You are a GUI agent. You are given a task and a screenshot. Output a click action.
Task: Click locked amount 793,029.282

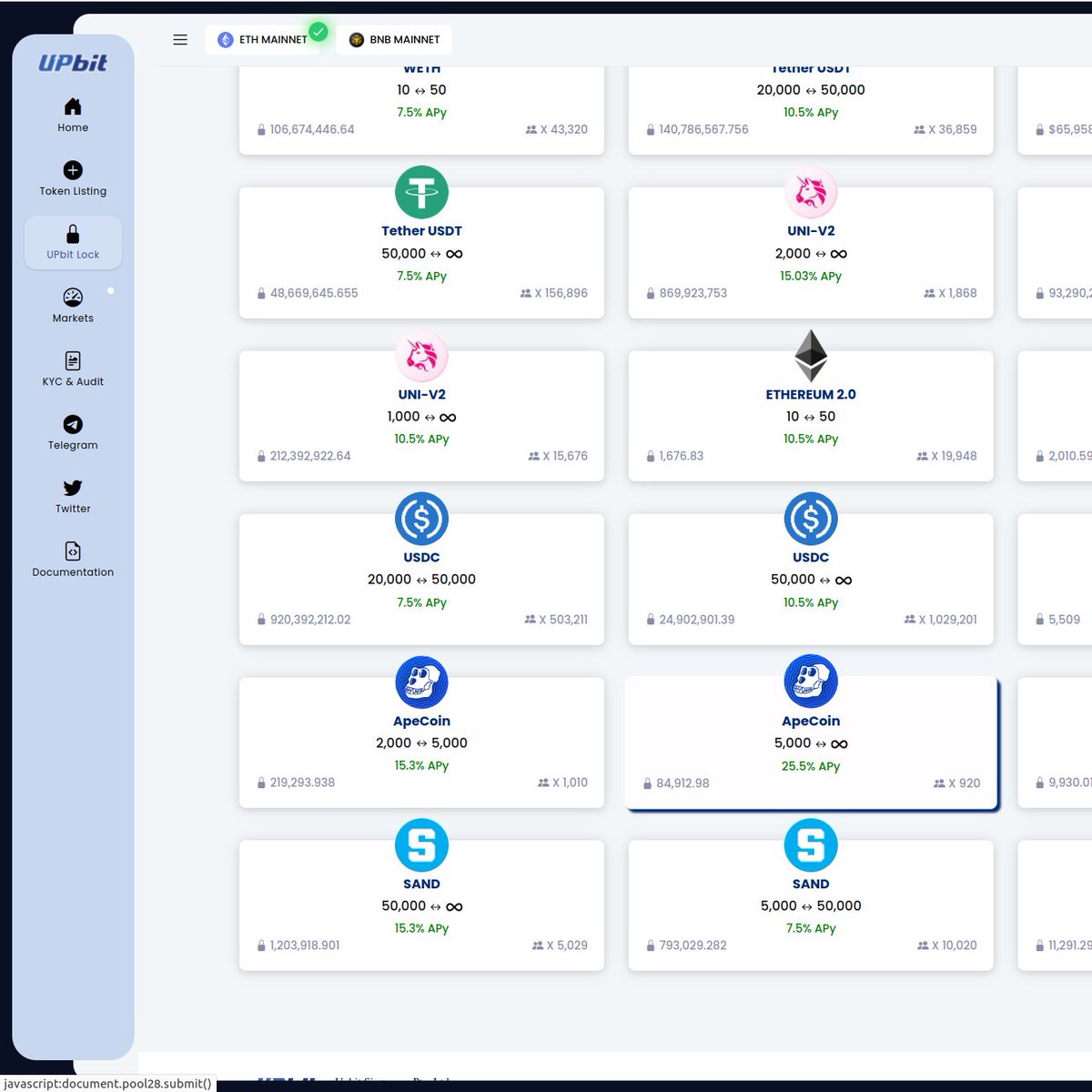click(x=693, y=945)
